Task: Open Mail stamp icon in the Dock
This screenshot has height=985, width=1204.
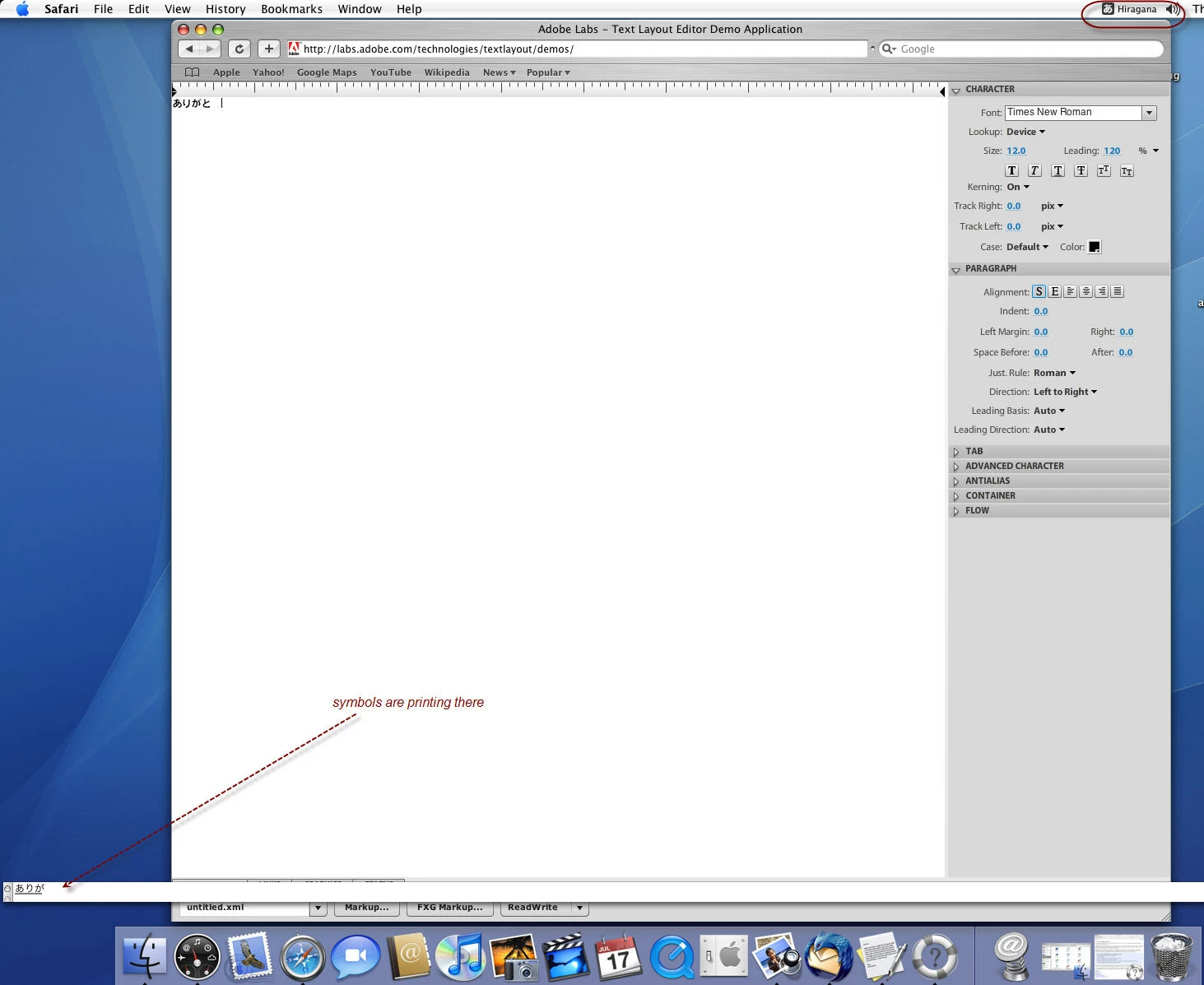Action: tap(249, 956)
